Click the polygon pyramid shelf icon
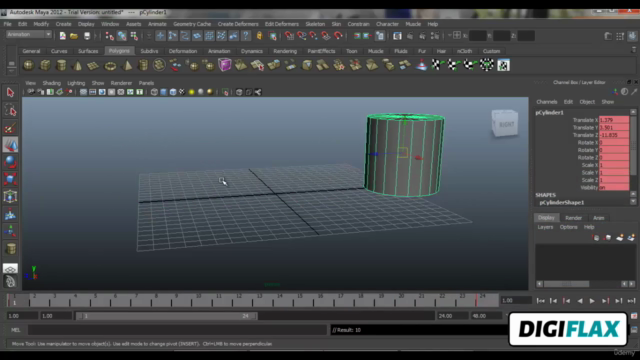 click(x=127, y=65)
